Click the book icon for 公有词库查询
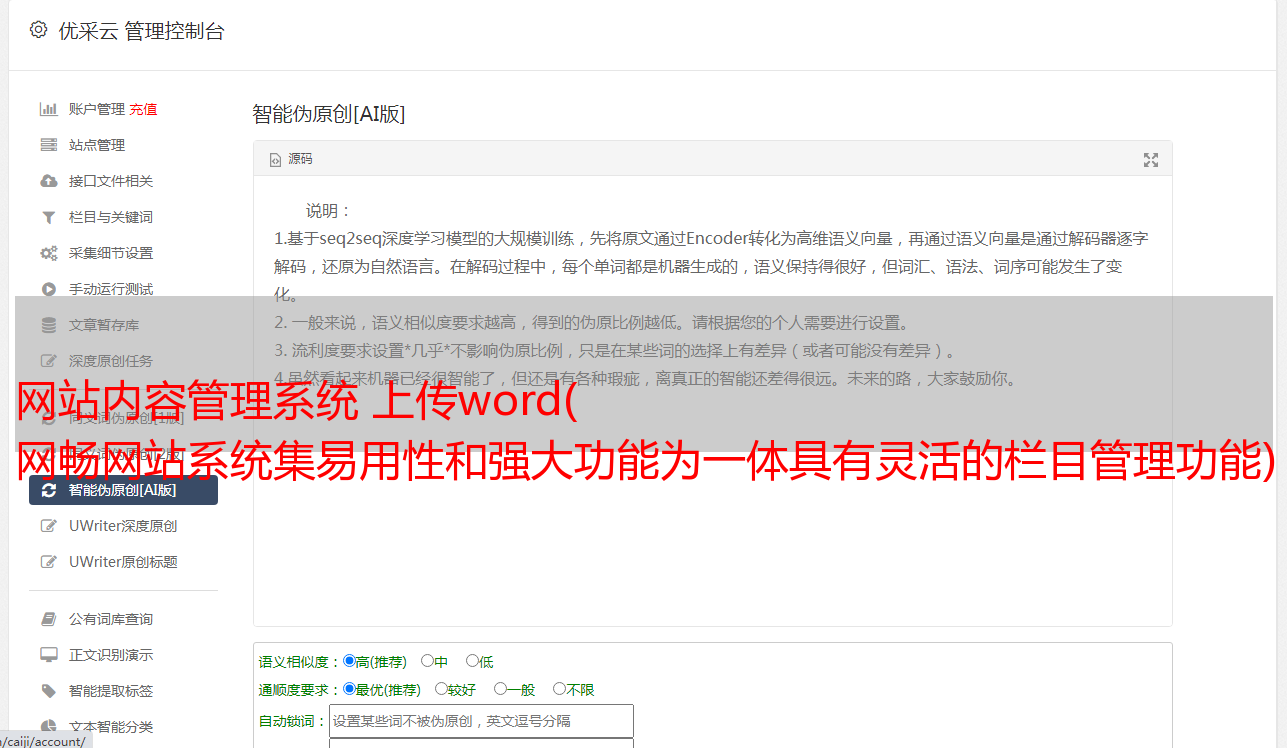 click(x=48, y=619)
